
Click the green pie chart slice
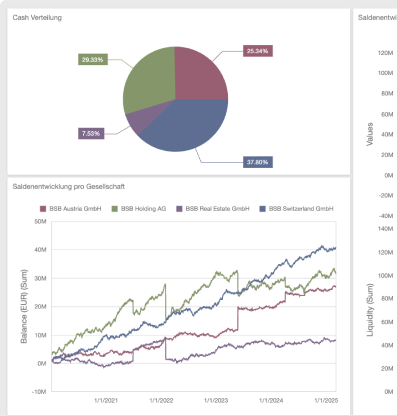pos(148,80)
